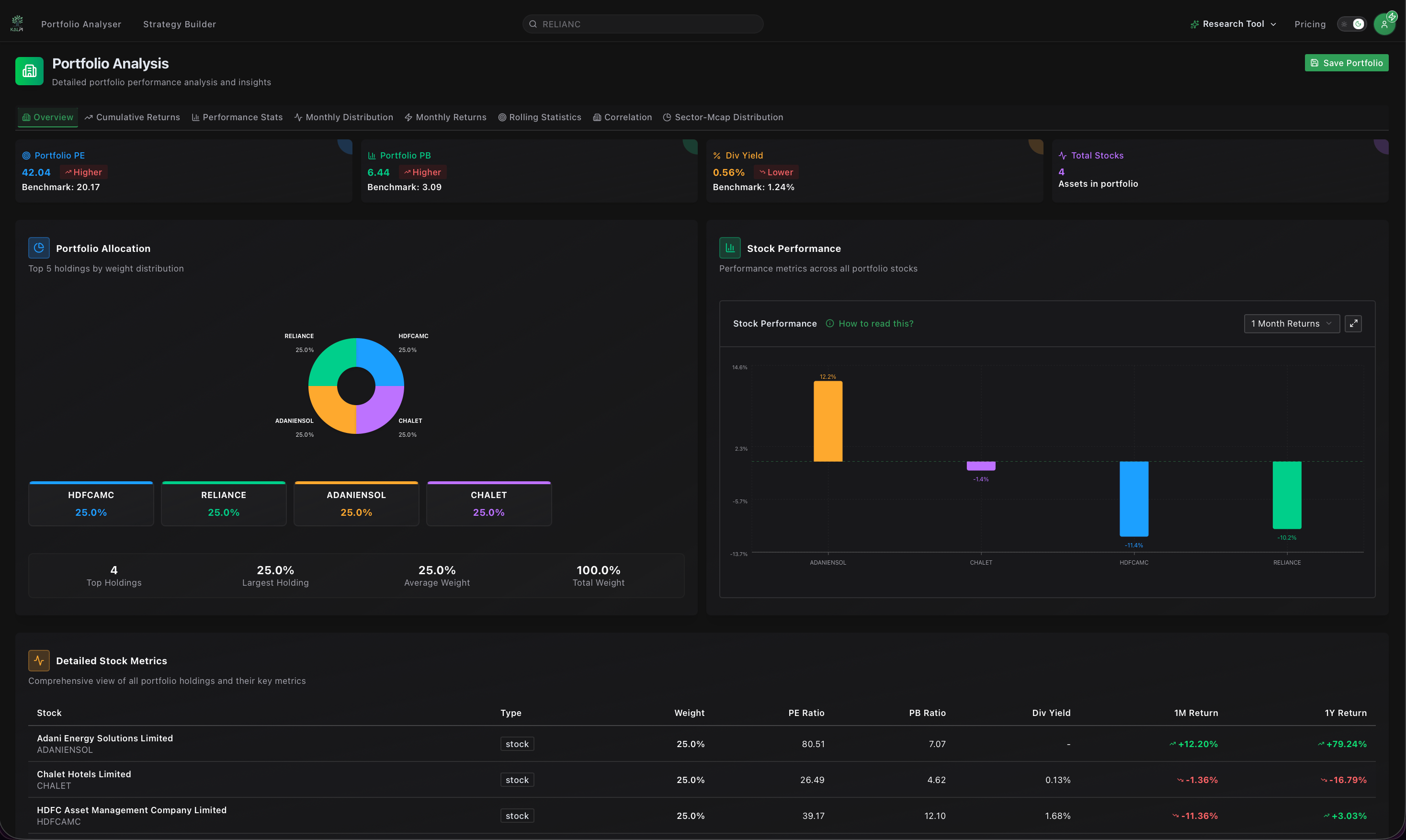Click the ADANIENSOL 25.0% holding card
Screen dimensions: 1406x840
coord(356,503)
